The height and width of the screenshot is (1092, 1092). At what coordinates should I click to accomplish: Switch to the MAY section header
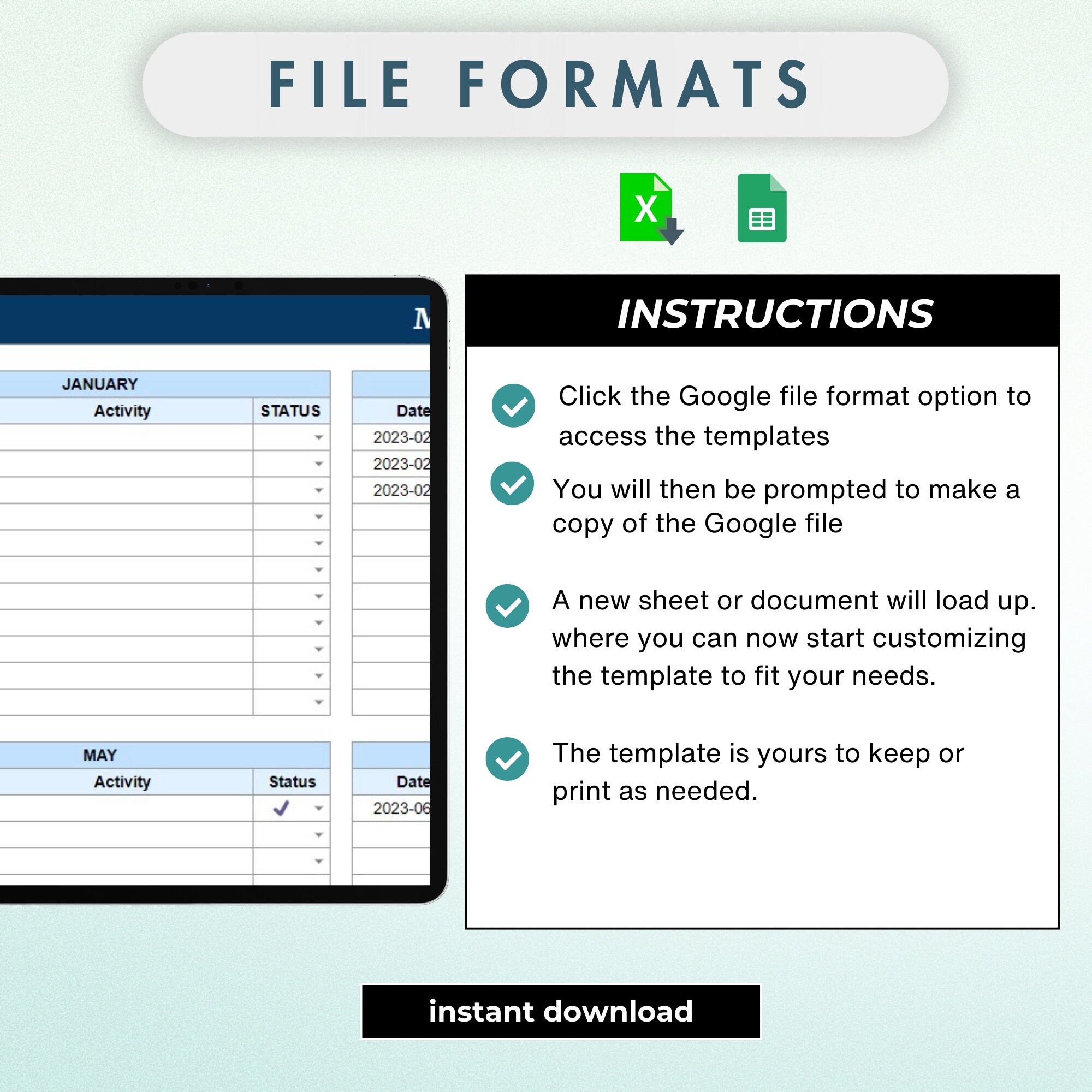pos(99,754)
